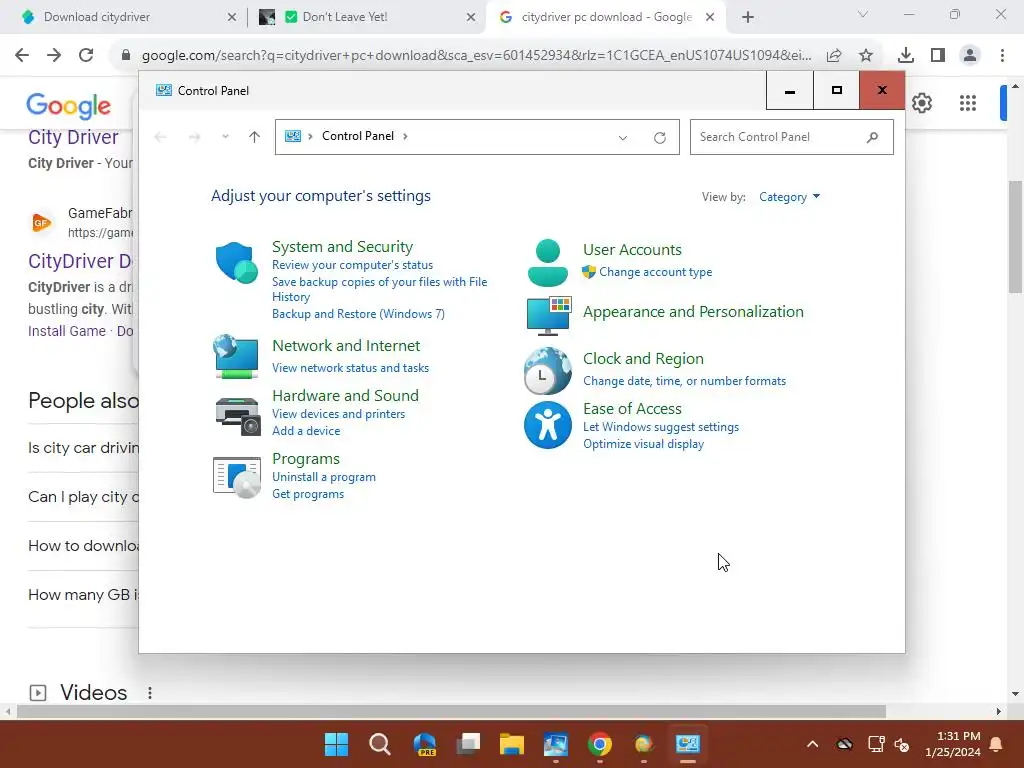Open File Explorer from taskbar
Viewport: 1024px width, 768px height.
512,744
